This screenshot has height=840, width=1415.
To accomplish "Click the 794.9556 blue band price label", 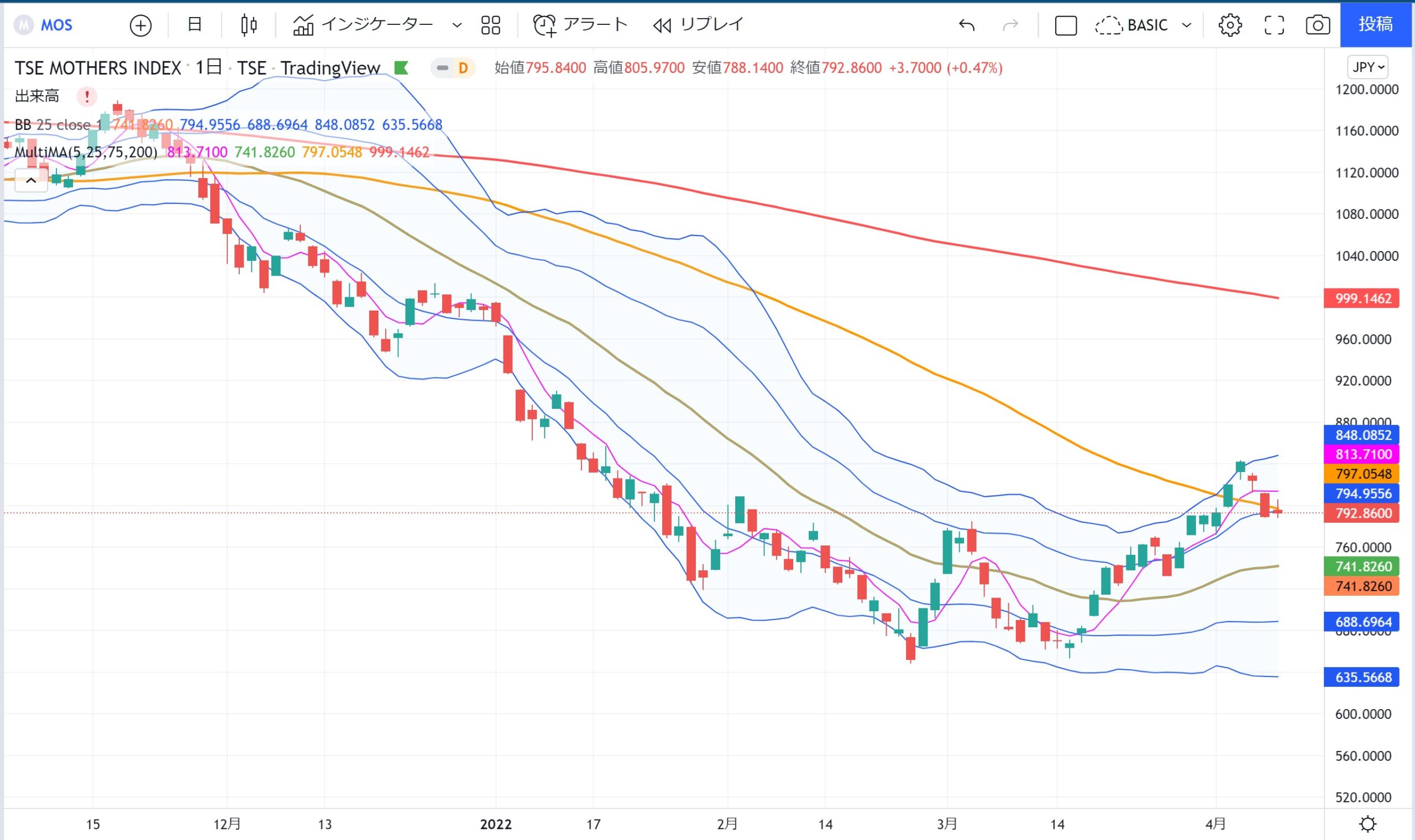I will coord(1361,493).
